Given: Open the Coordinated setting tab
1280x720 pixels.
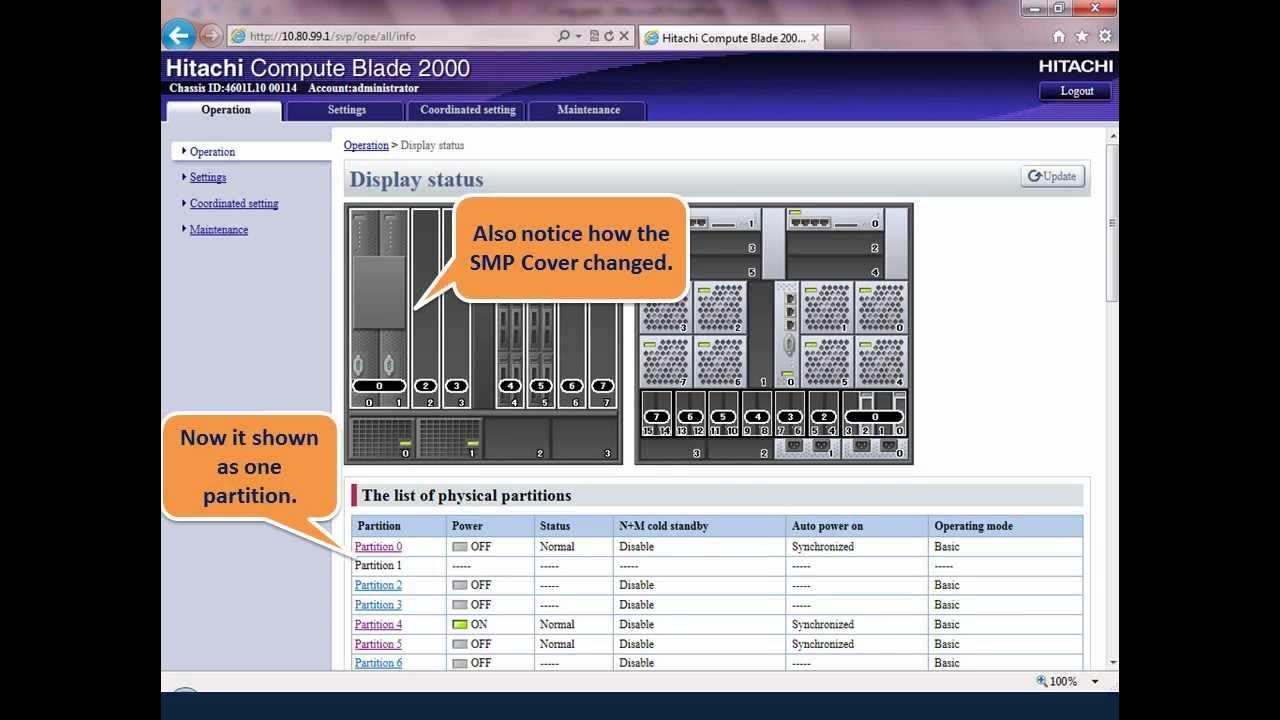Looking at the screenshot, I should (468, 110).
